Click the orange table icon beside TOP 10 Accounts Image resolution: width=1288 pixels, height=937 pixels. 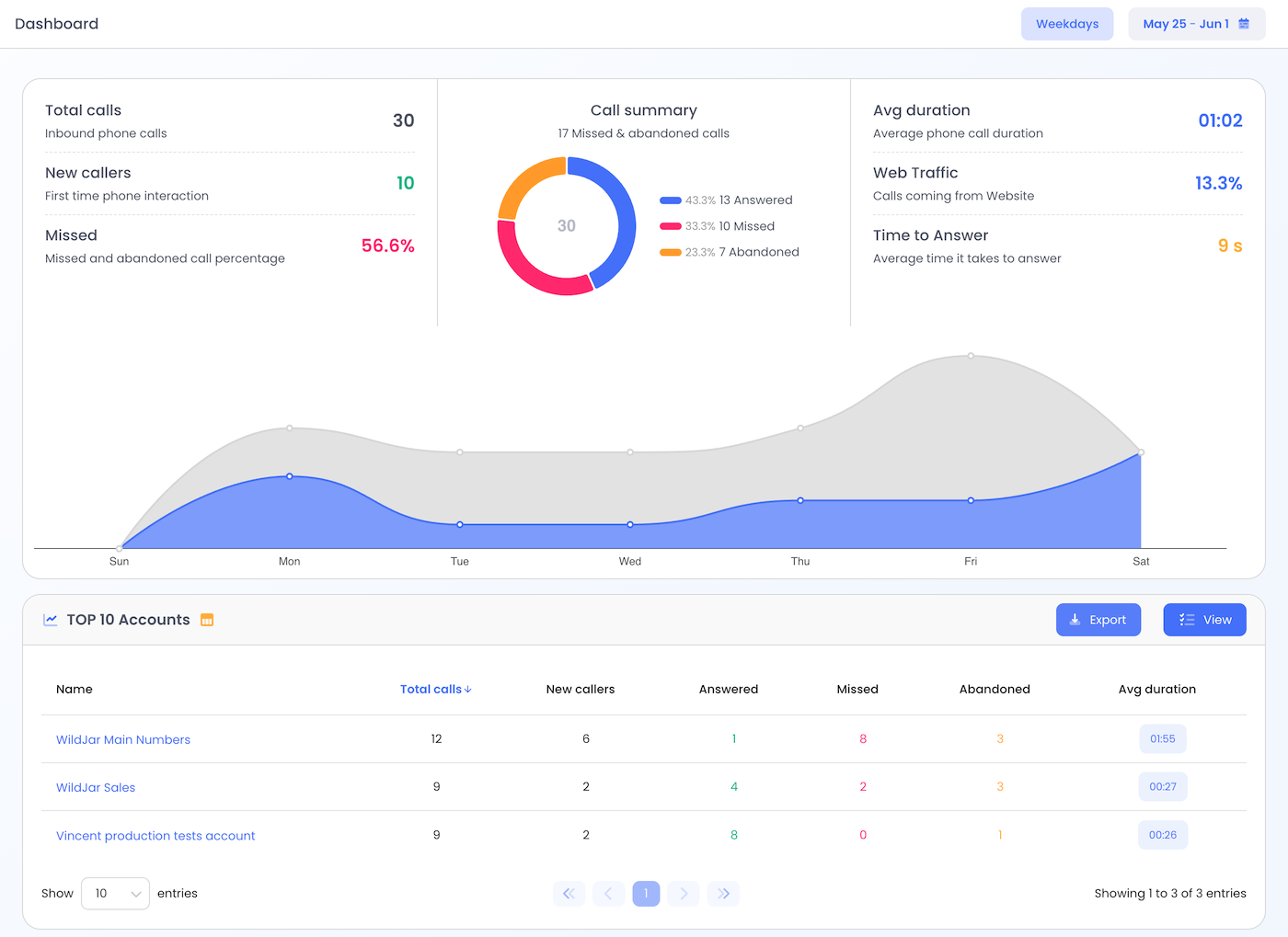[x=207, y=620]
